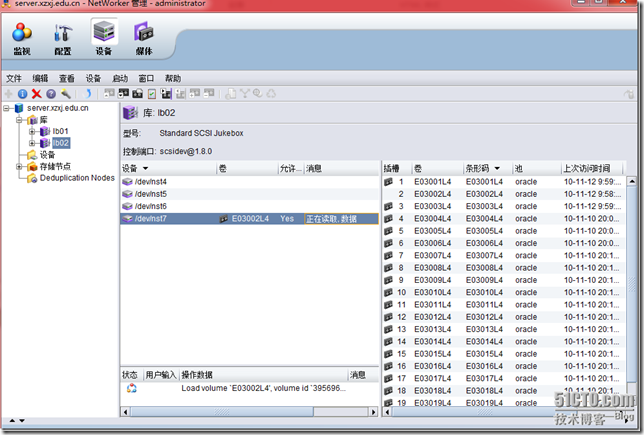This screenshot has width=644, height=435.
Task: Click the 设备 folder icon in tree
Action: click(x=32, y=155)
